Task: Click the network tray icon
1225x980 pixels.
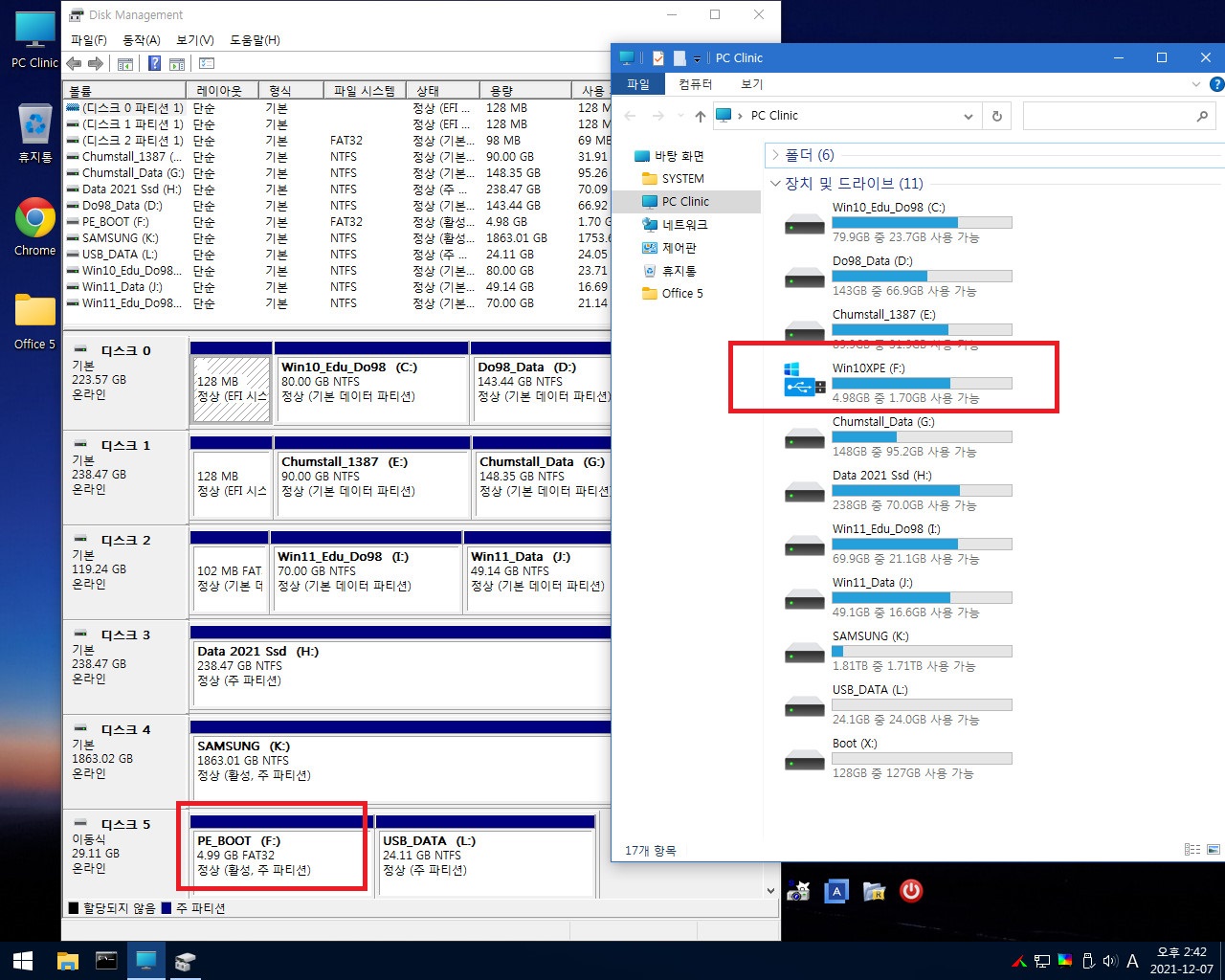Action: click(1042, 961)
